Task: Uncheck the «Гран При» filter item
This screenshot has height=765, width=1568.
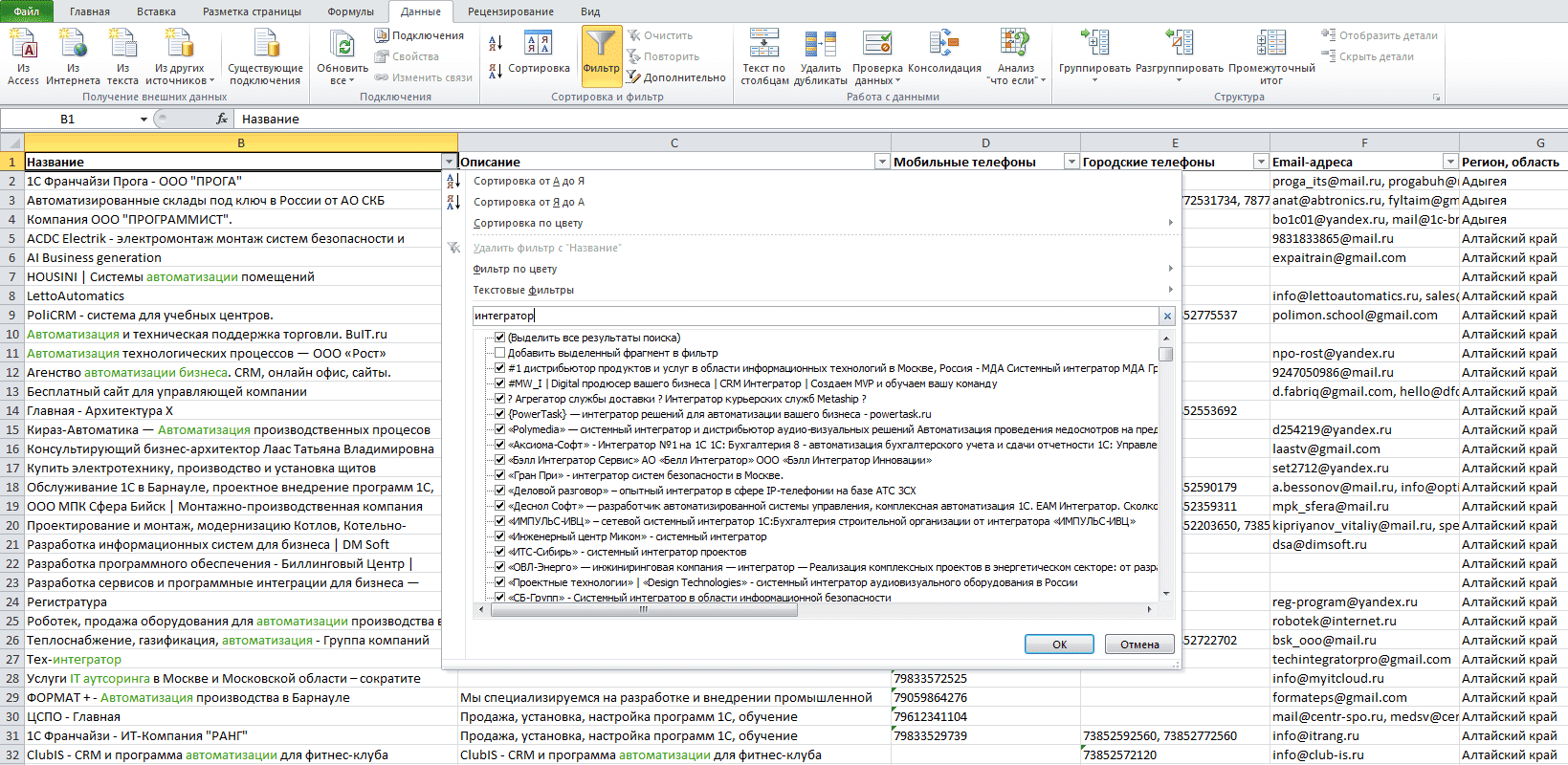Action: 499,475
